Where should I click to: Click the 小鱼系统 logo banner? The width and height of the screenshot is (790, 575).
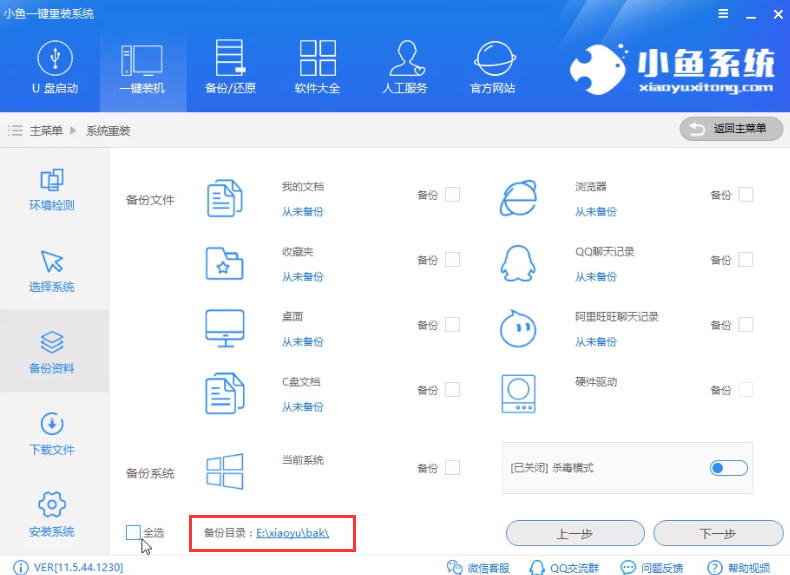tap(673, 70)
